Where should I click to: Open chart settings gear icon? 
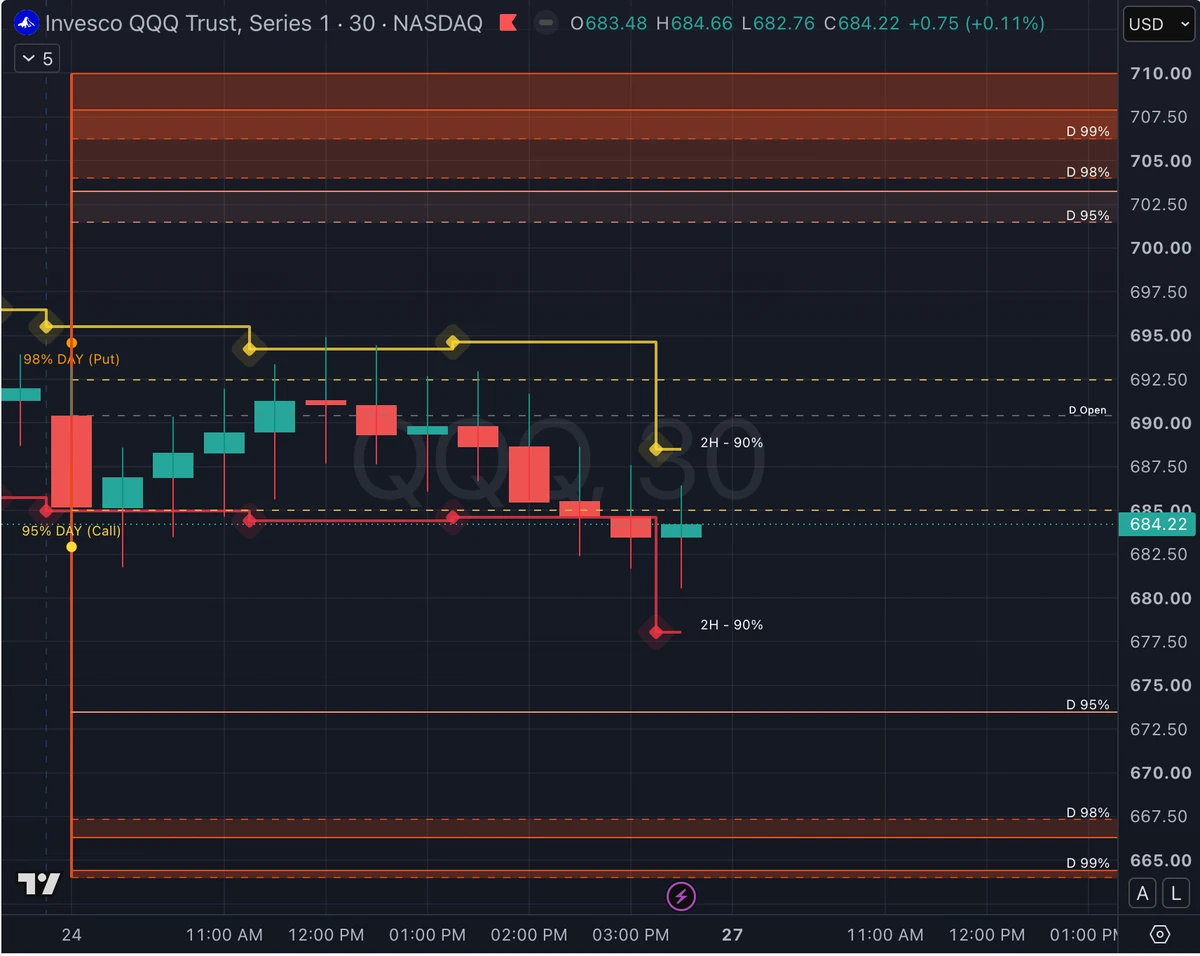click(x=1160, y=934)
